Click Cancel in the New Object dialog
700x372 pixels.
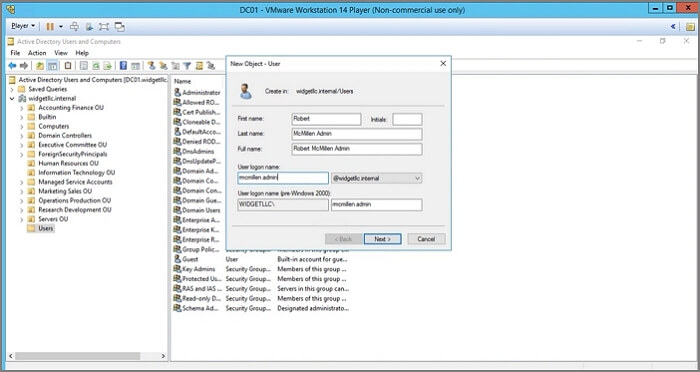click(x=426, y=239)
